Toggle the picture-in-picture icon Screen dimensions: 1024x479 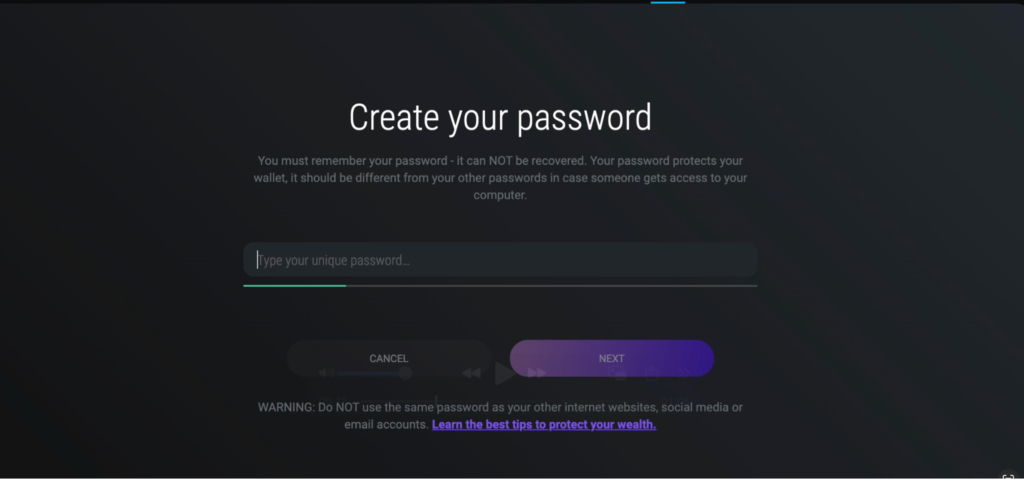(x=617, y=373)
